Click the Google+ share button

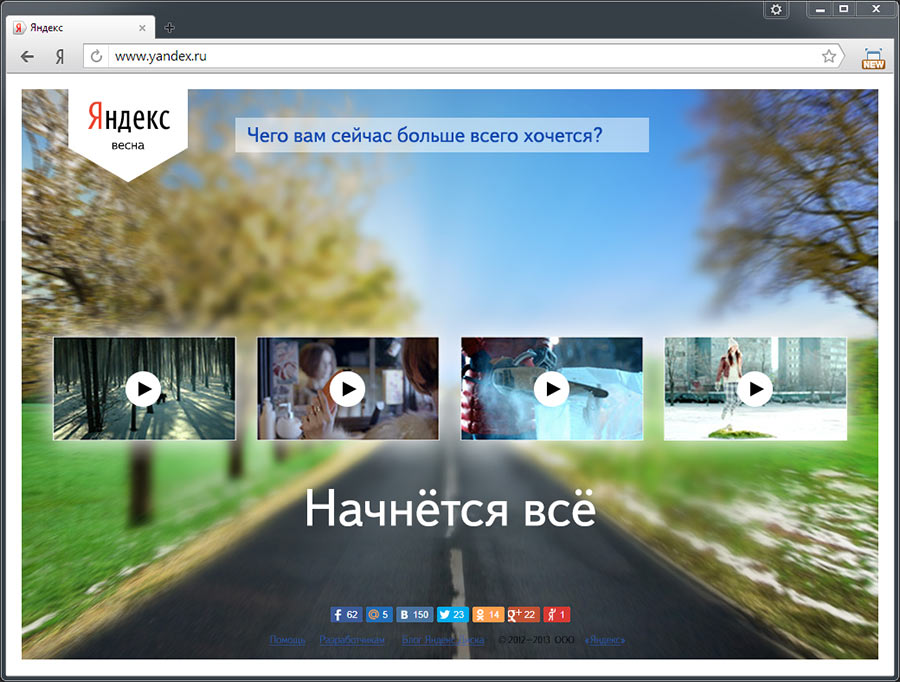[522, 615]
